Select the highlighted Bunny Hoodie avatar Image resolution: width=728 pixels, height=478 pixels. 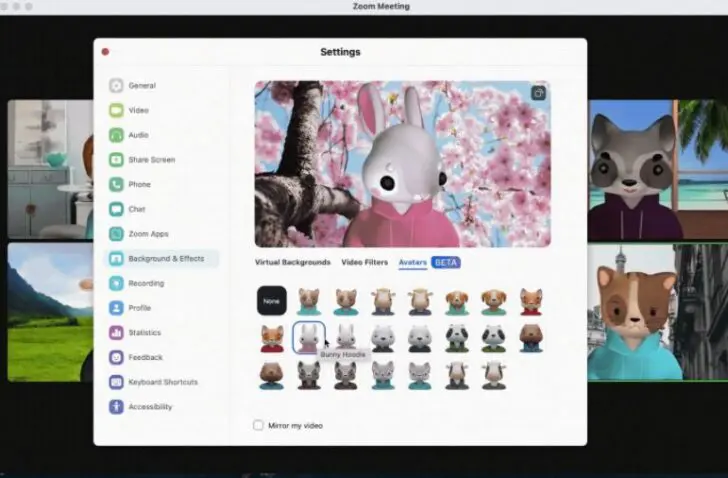309,338
